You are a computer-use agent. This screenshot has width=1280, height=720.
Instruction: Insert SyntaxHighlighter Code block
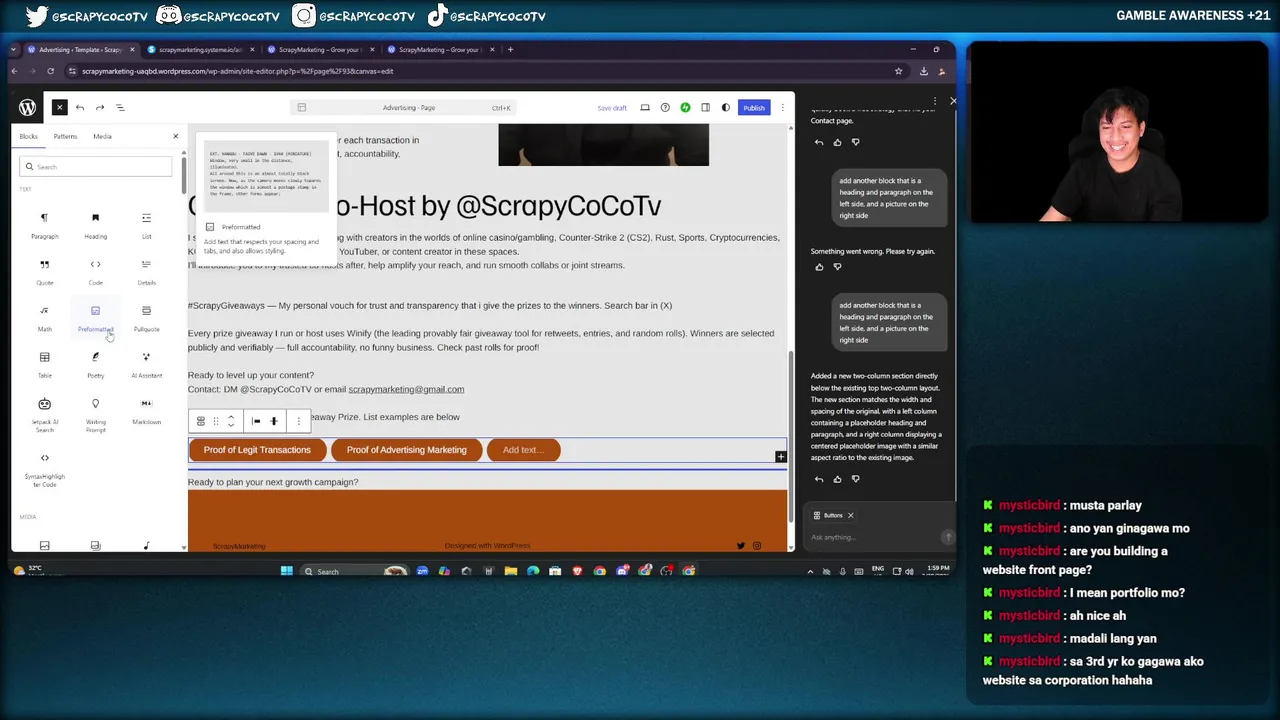tap(44, 469)
